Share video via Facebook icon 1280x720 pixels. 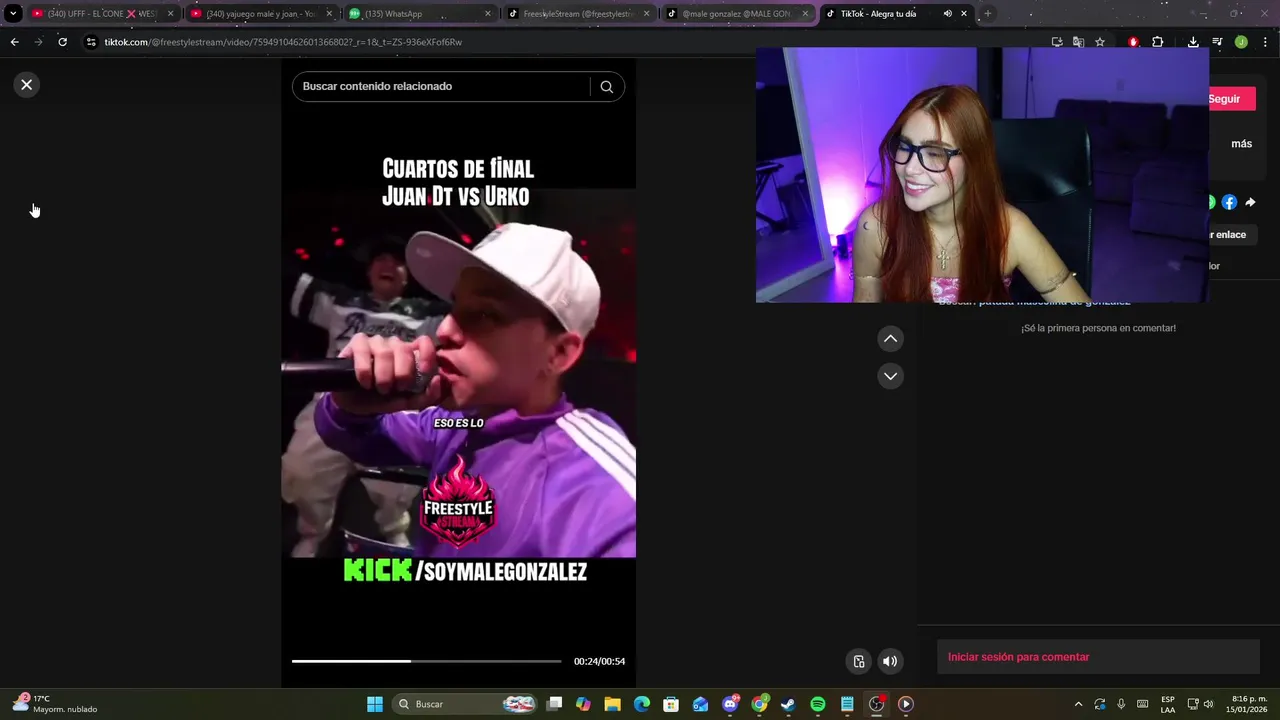1229,202
